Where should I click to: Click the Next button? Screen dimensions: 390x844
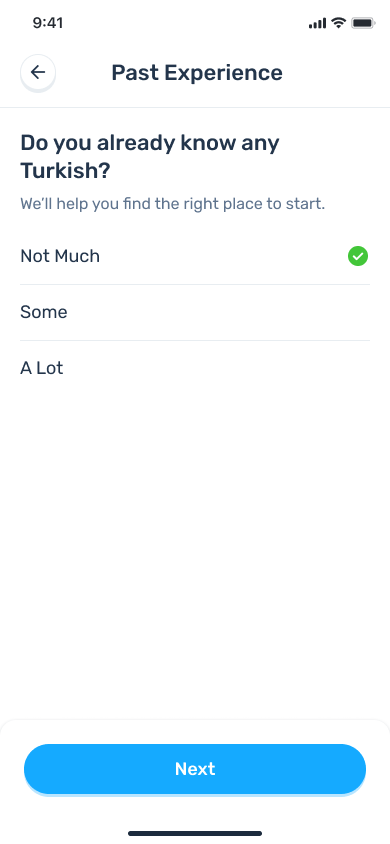195,769
